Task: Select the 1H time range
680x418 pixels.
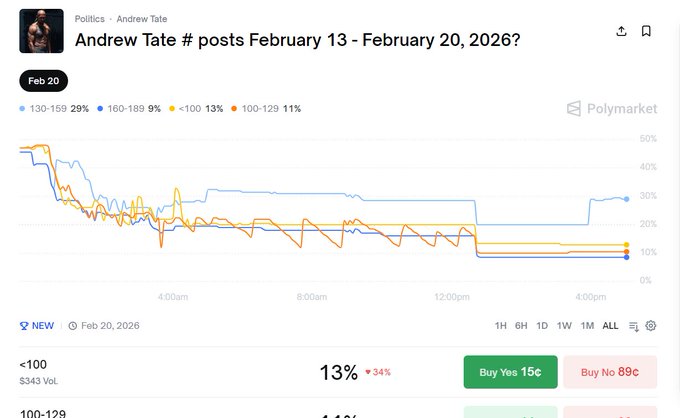Action: click(500, 325)
